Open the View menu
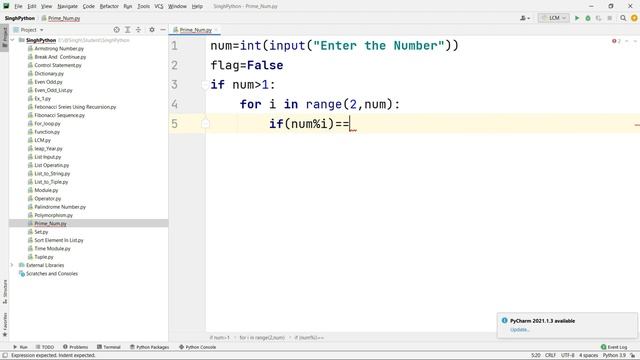 (x=47, y=6)
